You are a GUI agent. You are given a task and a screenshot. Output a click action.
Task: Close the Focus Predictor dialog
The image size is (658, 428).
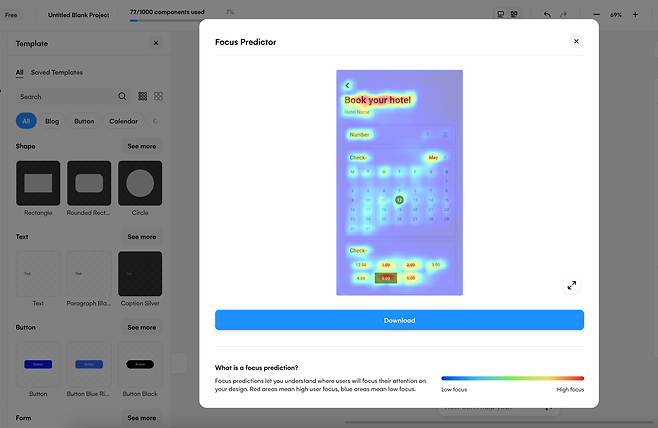tap(576, 42)
